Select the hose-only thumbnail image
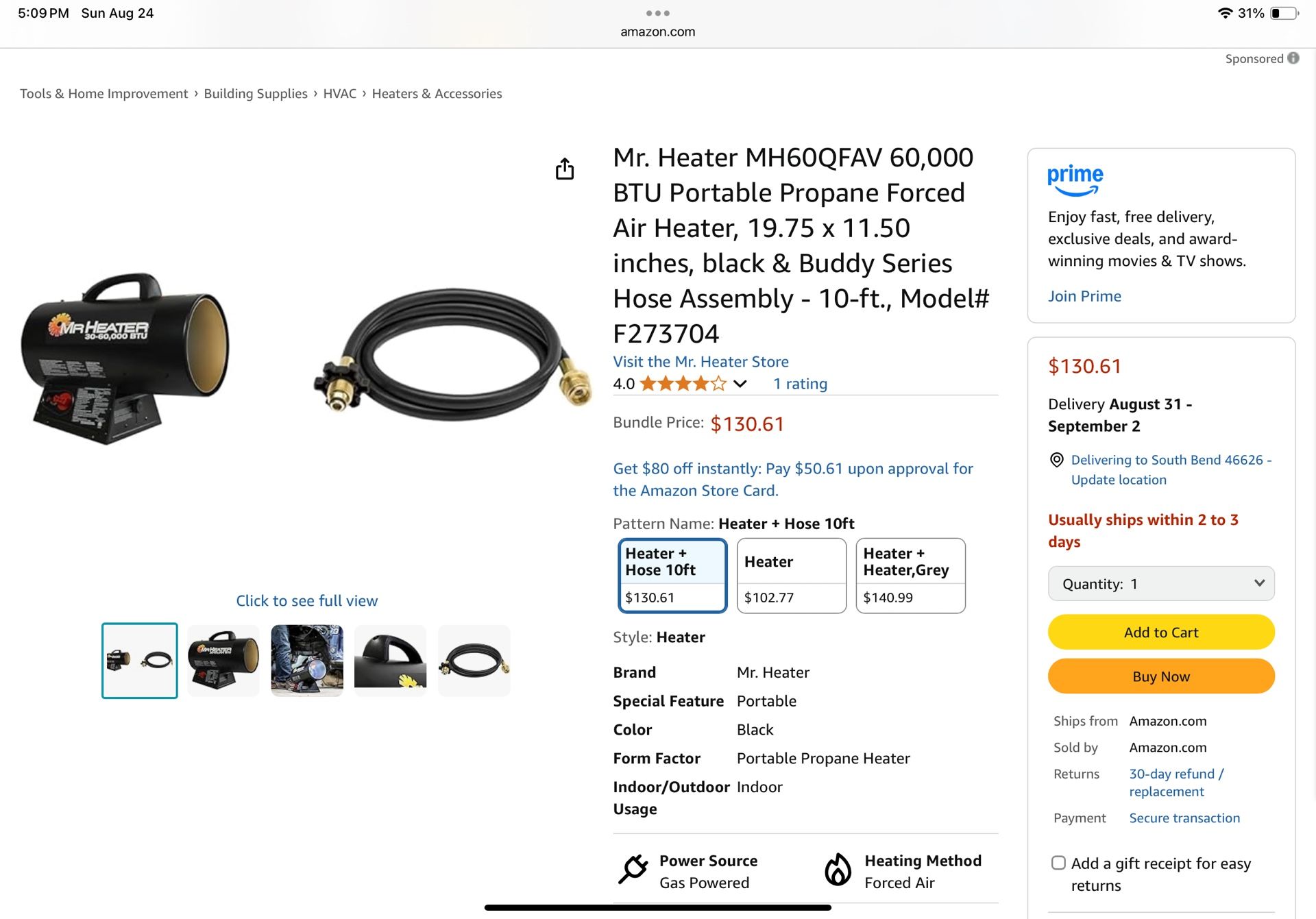Viewport: 1316px width, 919px height. coord(474,661)
